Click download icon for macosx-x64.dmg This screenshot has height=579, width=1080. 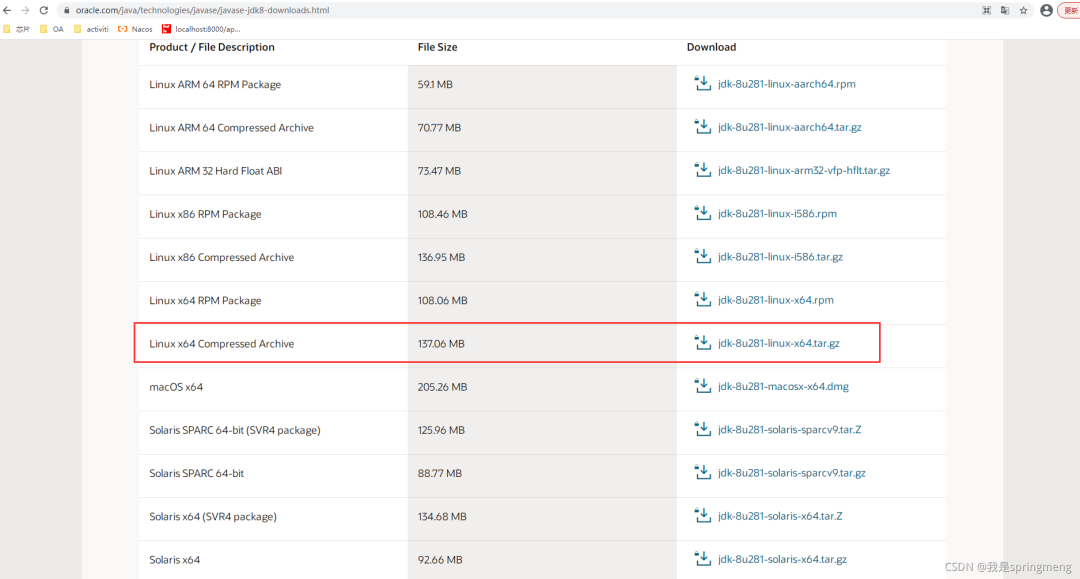(703, 386)
